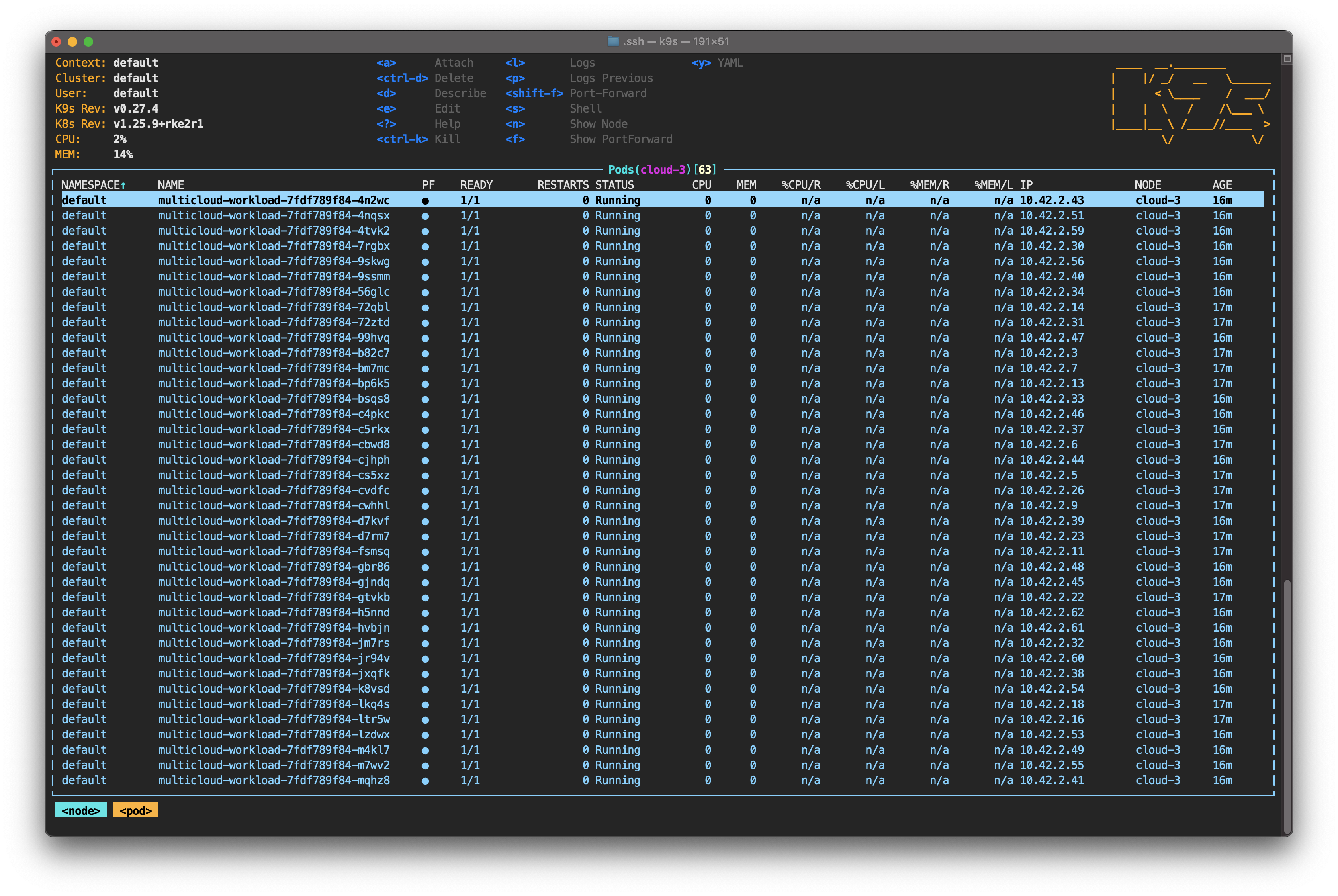Select pod multicloud-workload-7fdf789f84-fsmsq
The image size is (1338, 896).
(x=663, y=551)
